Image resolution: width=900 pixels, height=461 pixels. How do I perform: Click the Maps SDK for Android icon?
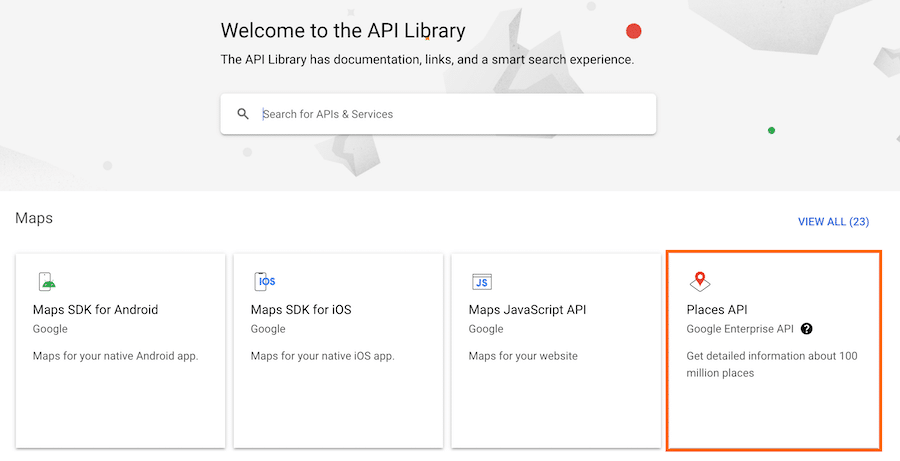click(46, 282)
